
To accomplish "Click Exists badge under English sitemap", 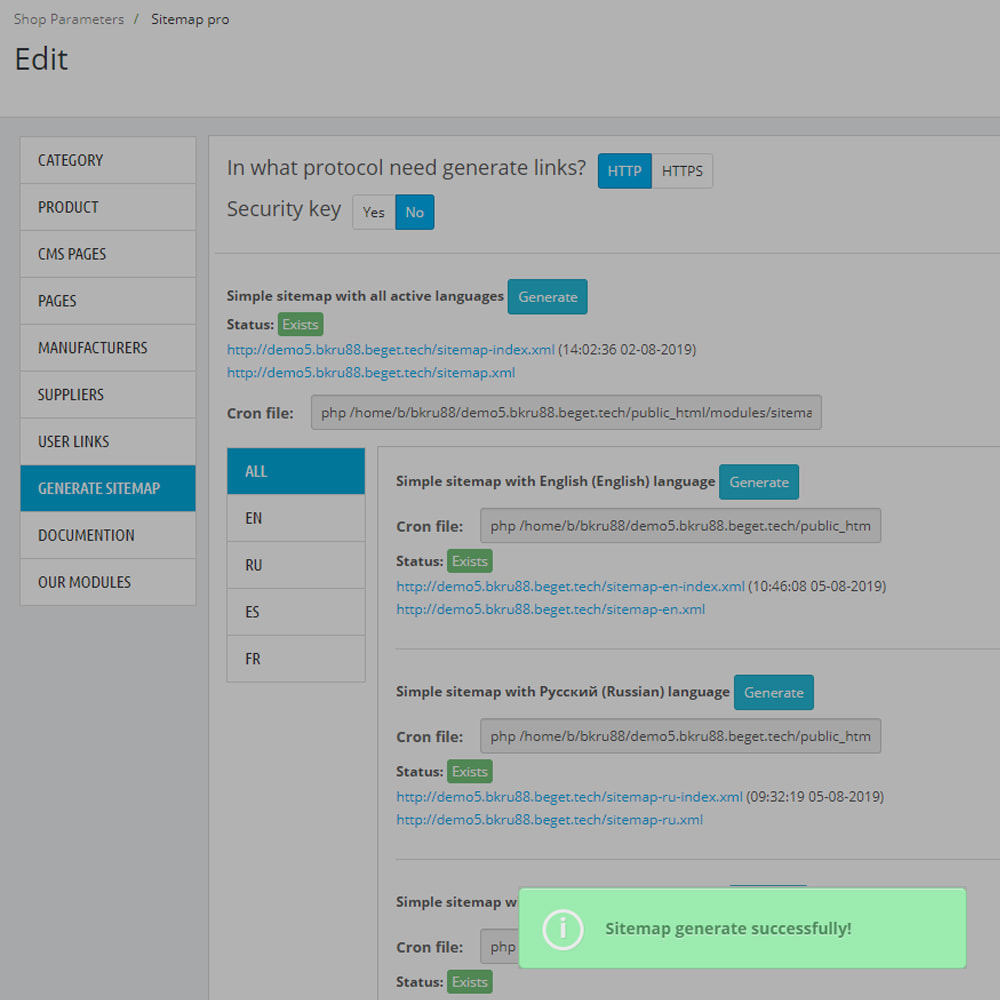I will pyautogui.click(x=470, y=561).
